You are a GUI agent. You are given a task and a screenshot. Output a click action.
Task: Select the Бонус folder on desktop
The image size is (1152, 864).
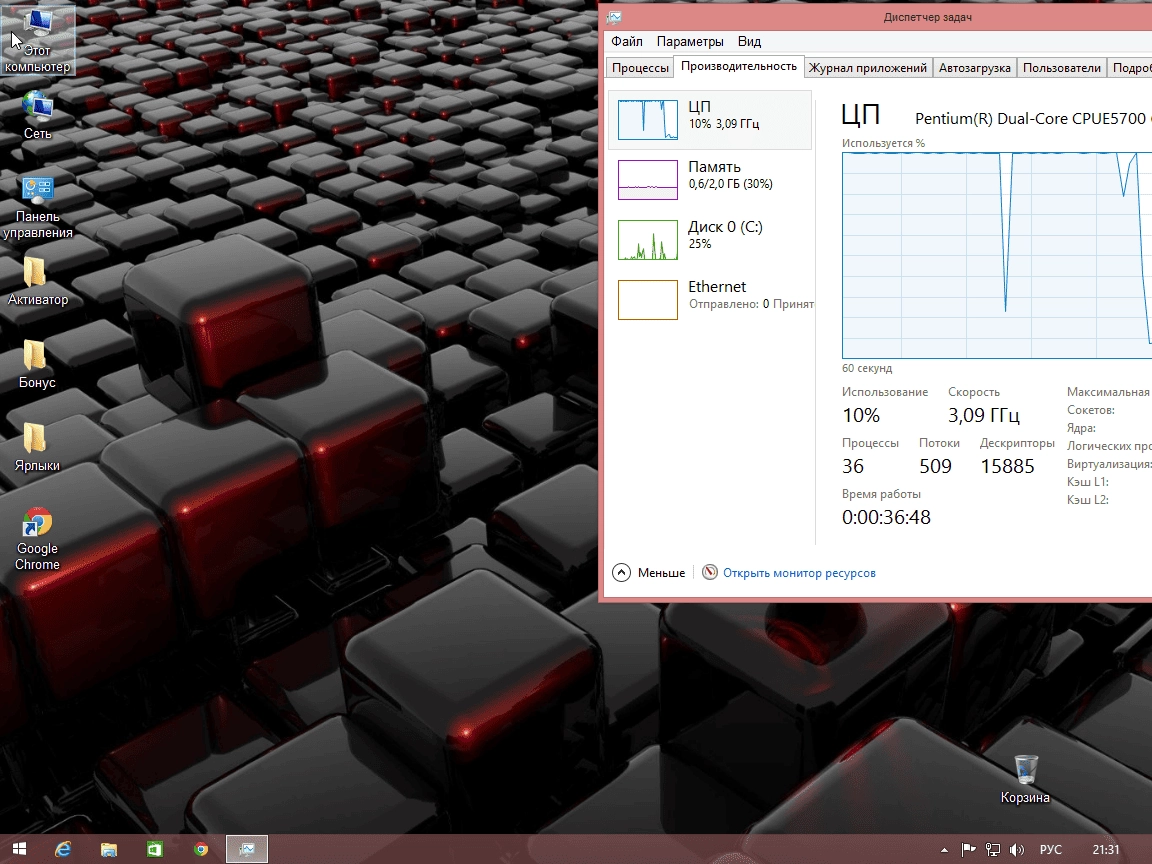pos(37,364)
